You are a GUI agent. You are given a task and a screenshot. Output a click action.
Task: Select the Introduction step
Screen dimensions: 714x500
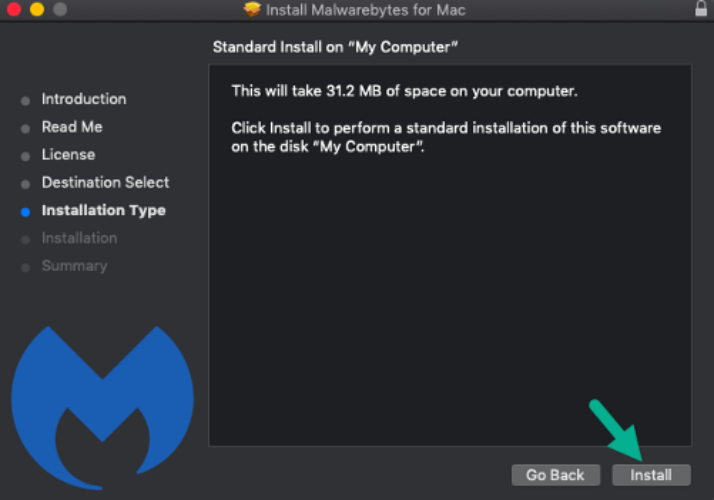[x=84, y=99]
